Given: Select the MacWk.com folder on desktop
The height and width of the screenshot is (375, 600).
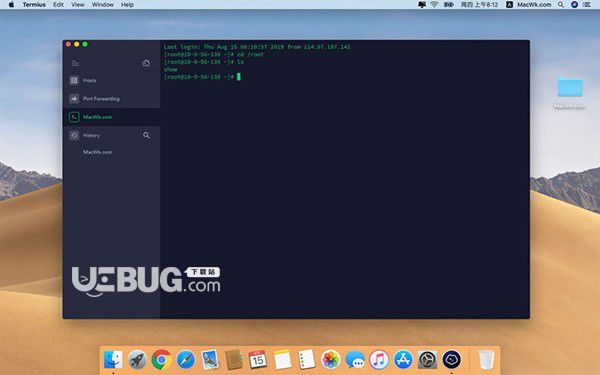Looking at the screenshot, I should tap(570, 93).
